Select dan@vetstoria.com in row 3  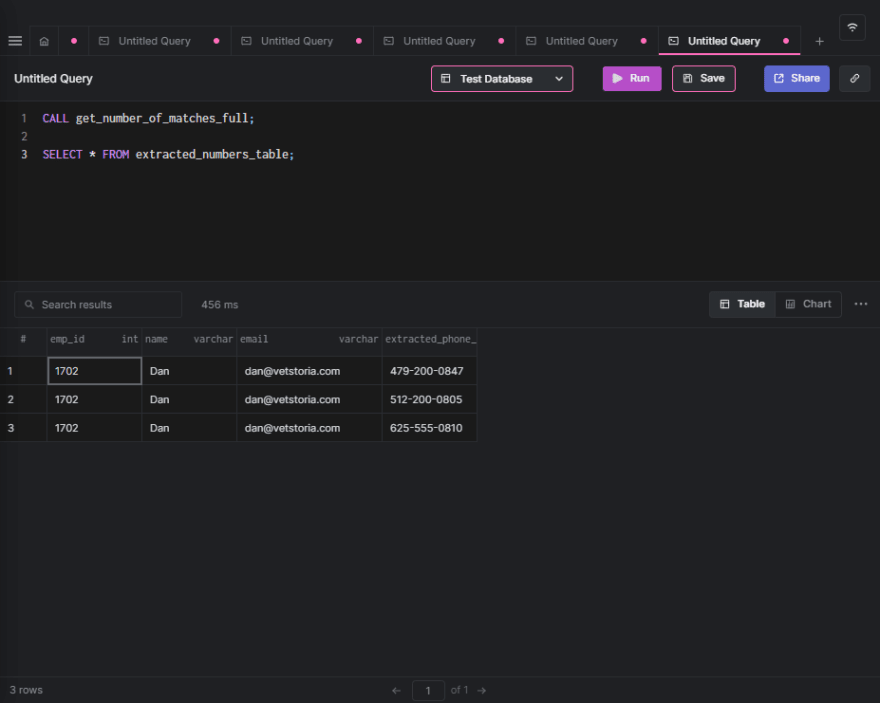309,428
